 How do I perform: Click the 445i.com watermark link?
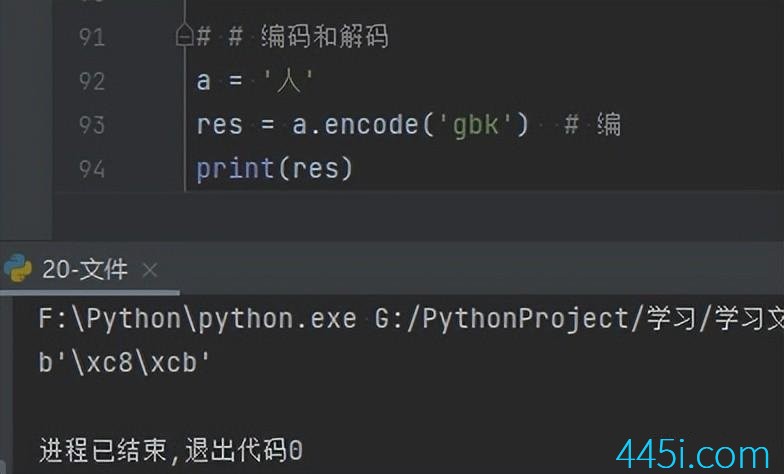(692, 455)
